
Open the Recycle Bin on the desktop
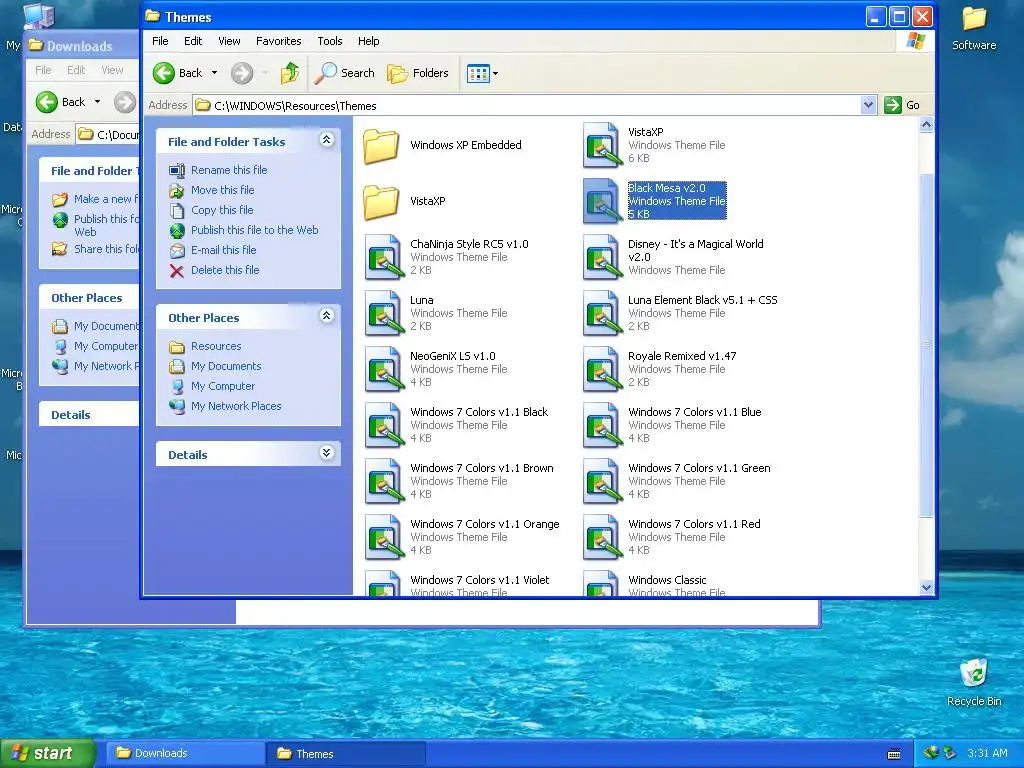tap(974, 682)
